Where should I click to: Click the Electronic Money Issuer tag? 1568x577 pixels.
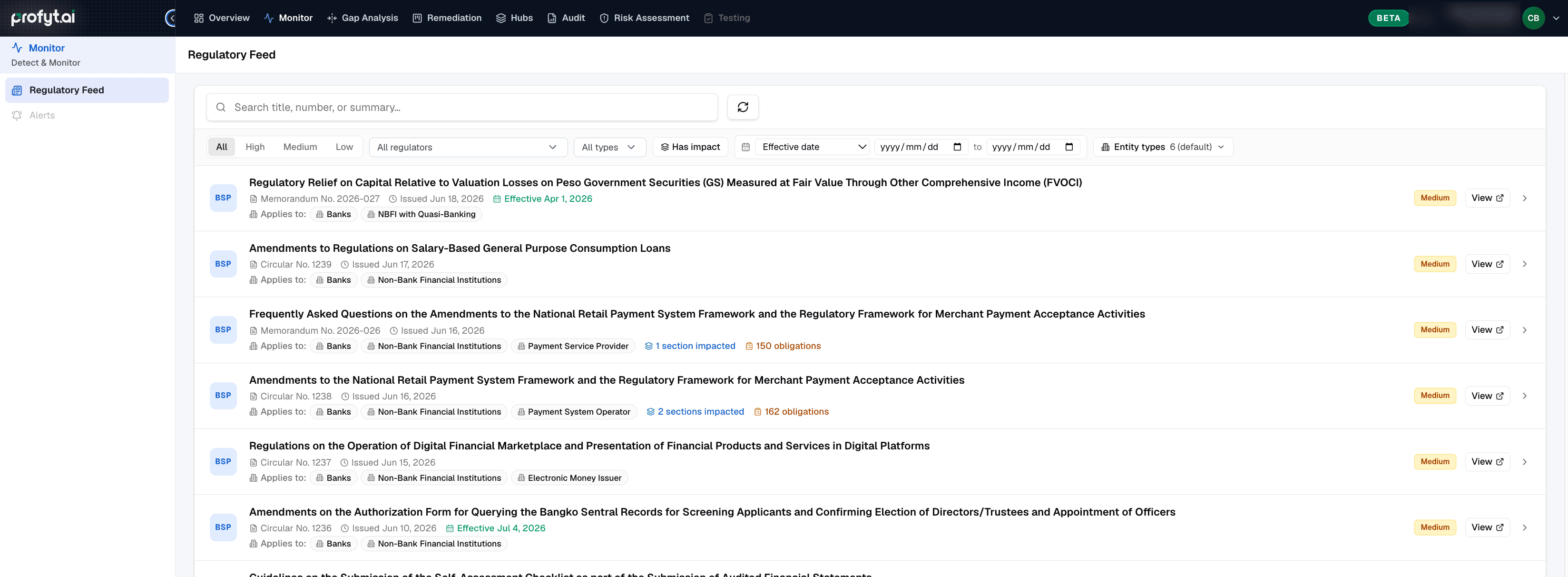tap(569, 478)
